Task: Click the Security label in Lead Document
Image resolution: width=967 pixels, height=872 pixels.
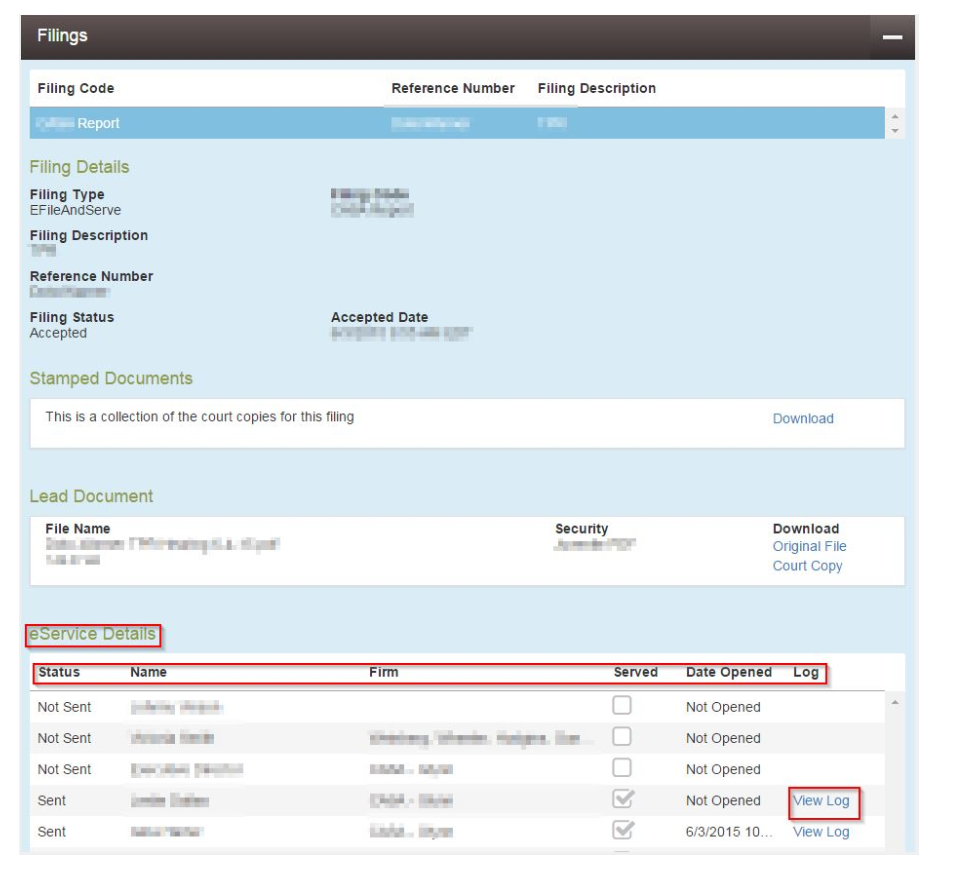Action: click(x=582, y=529)
